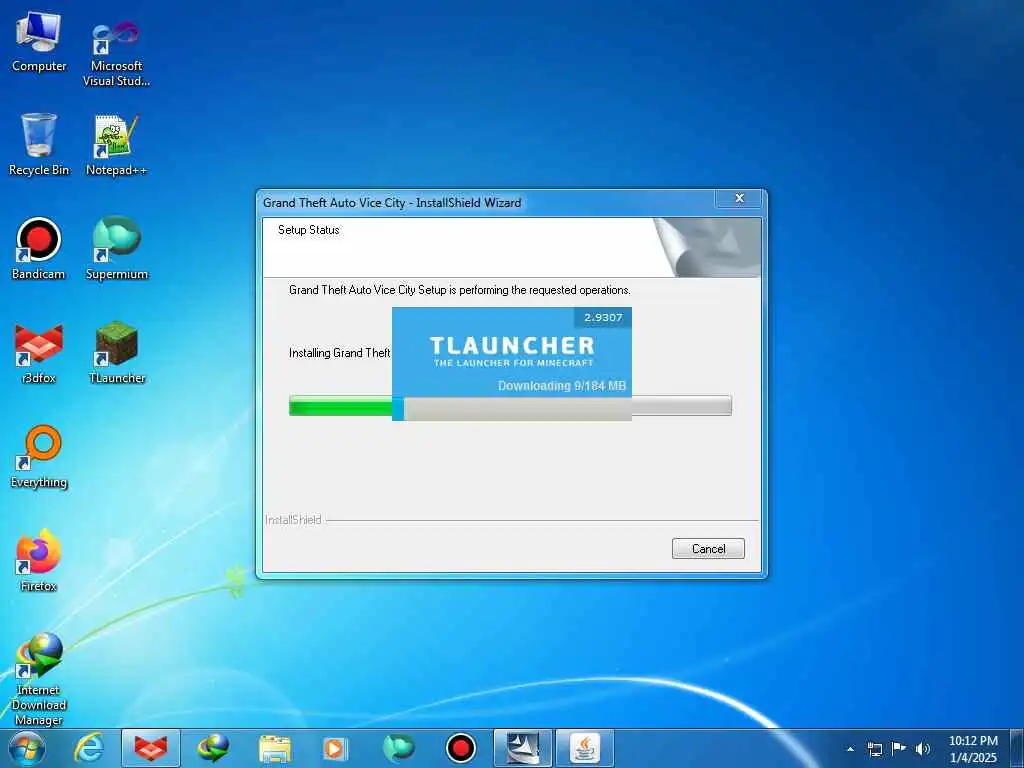Click the 'Downloading 9/184 MB' text
Viewport: 1024px width, 768px height.
(x=562, y=386)
